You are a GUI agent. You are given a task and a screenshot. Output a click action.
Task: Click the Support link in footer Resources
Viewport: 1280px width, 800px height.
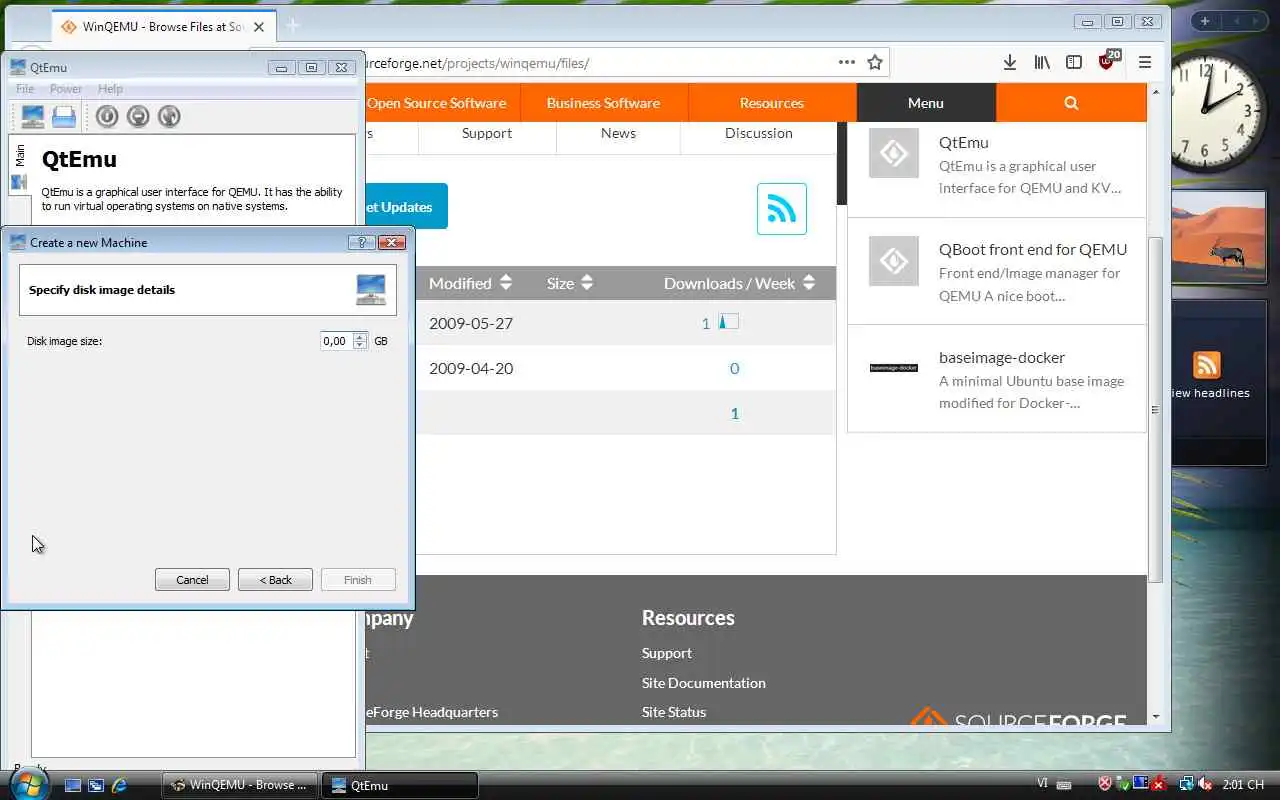click(667, 653)
